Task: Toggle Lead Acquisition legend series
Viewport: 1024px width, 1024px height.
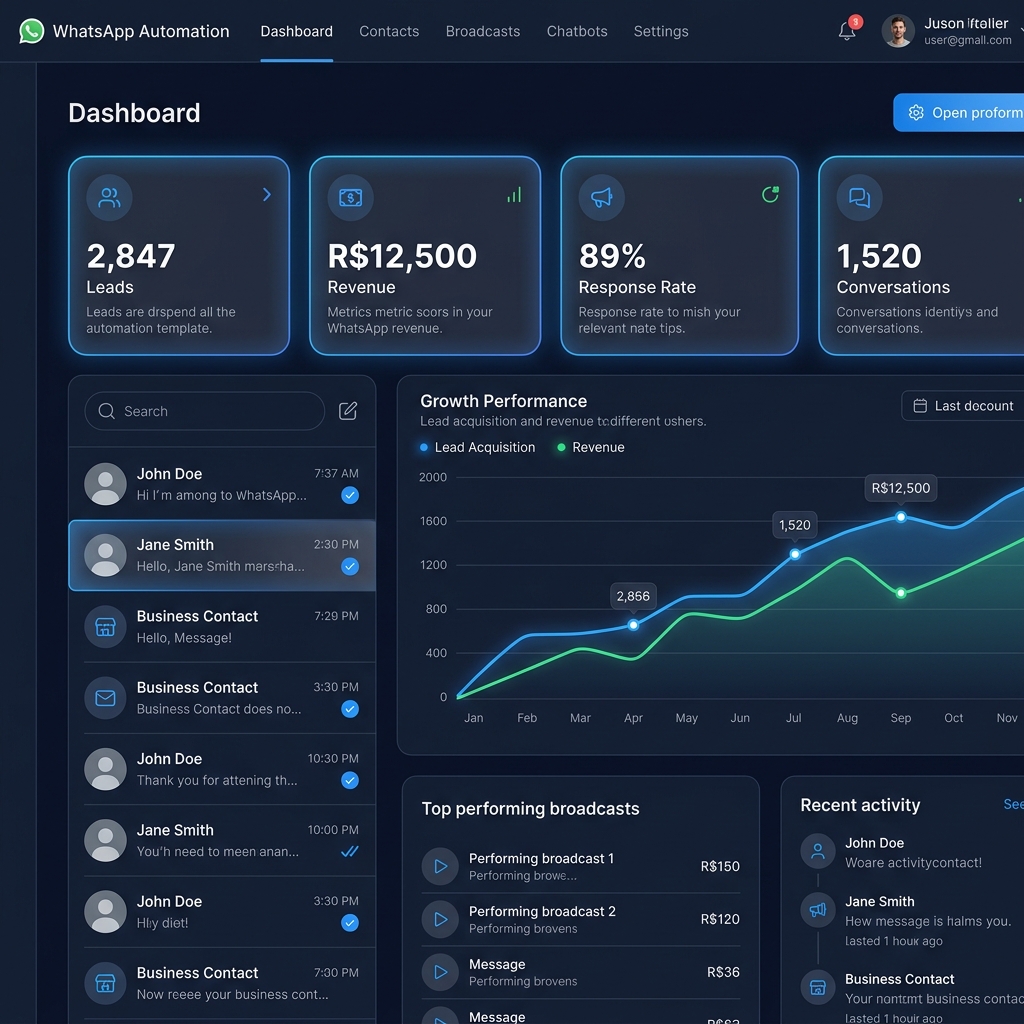Action: point(477,447)
